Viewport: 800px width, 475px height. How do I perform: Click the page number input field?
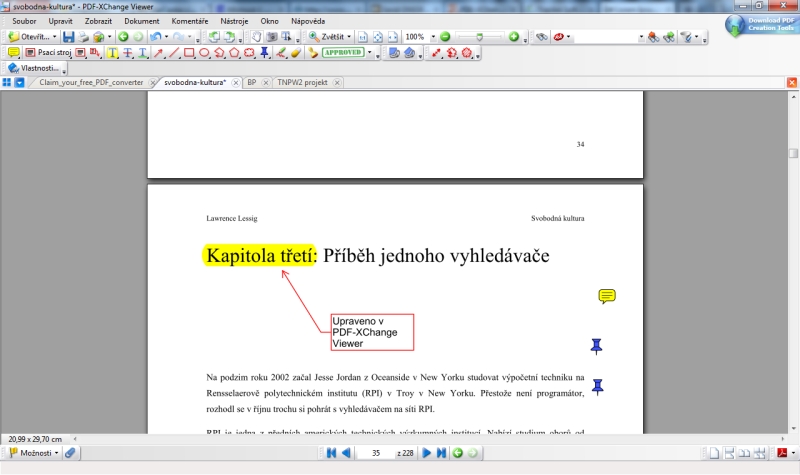pos(376,453)
